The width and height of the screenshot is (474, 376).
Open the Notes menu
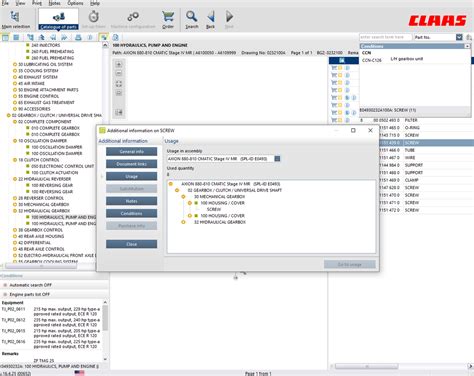54,3
